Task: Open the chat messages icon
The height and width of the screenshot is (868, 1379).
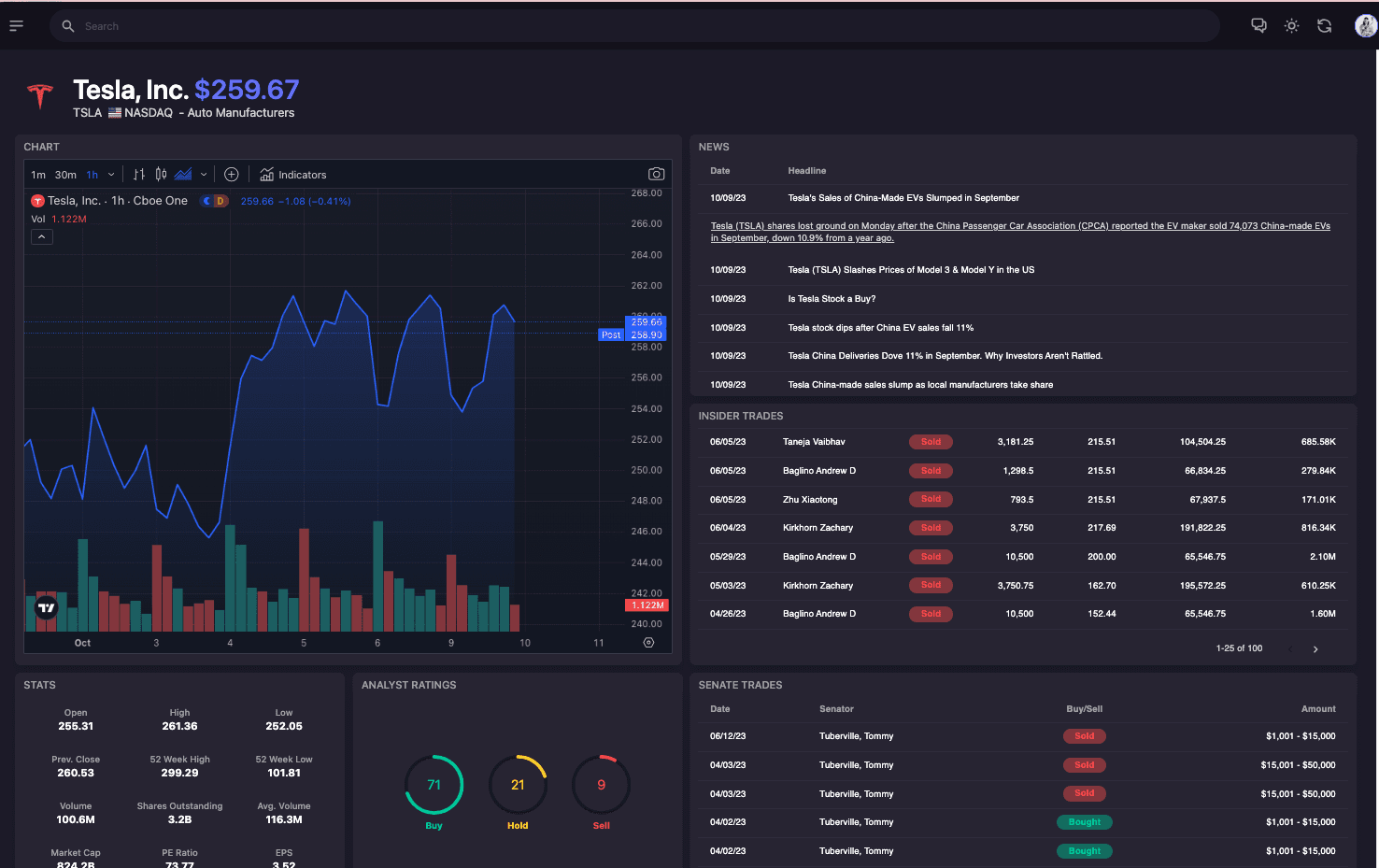Action: pyautogui.click(x=1258, y=26)
